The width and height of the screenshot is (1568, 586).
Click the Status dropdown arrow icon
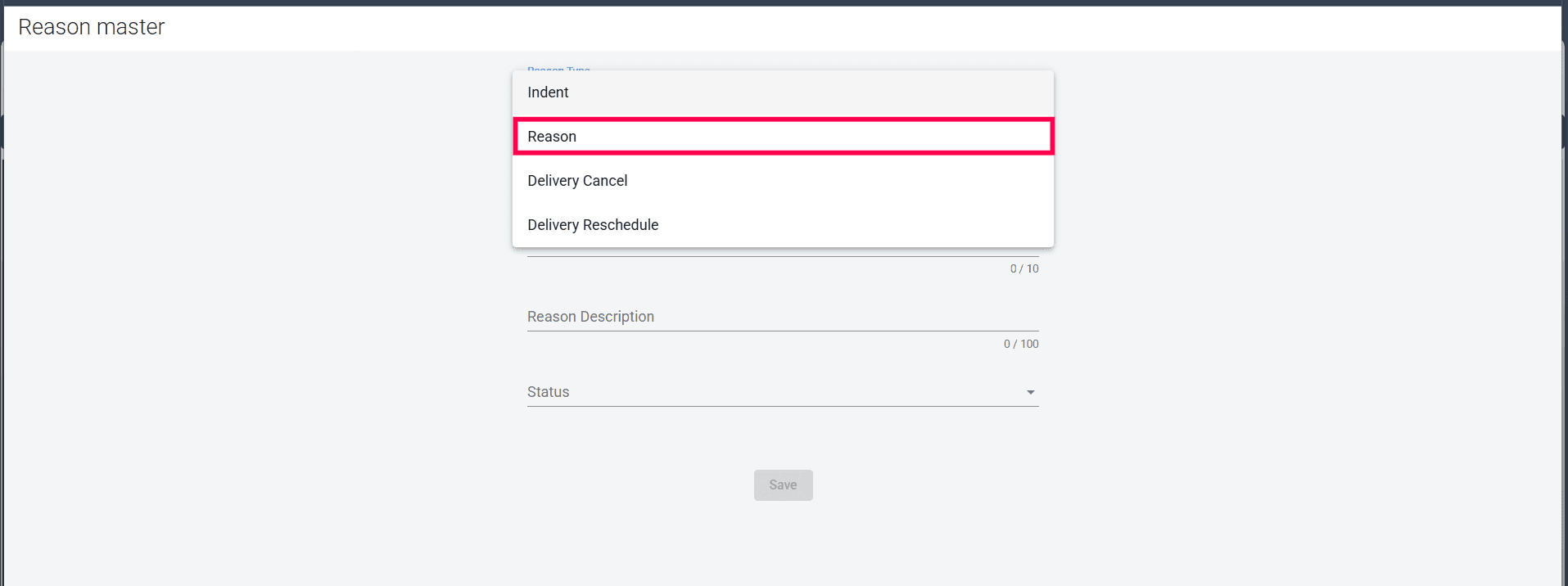(x=1030, y=393)
